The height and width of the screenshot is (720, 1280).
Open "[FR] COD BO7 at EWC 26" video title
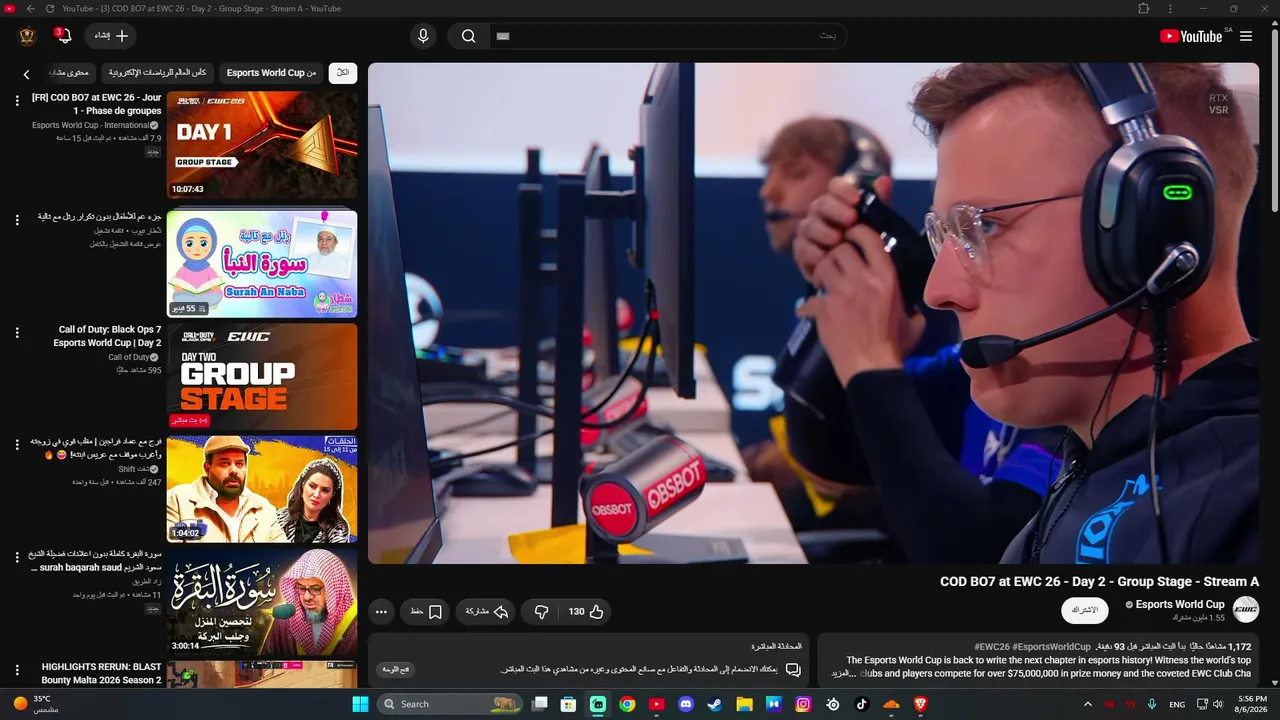(97, 104)
